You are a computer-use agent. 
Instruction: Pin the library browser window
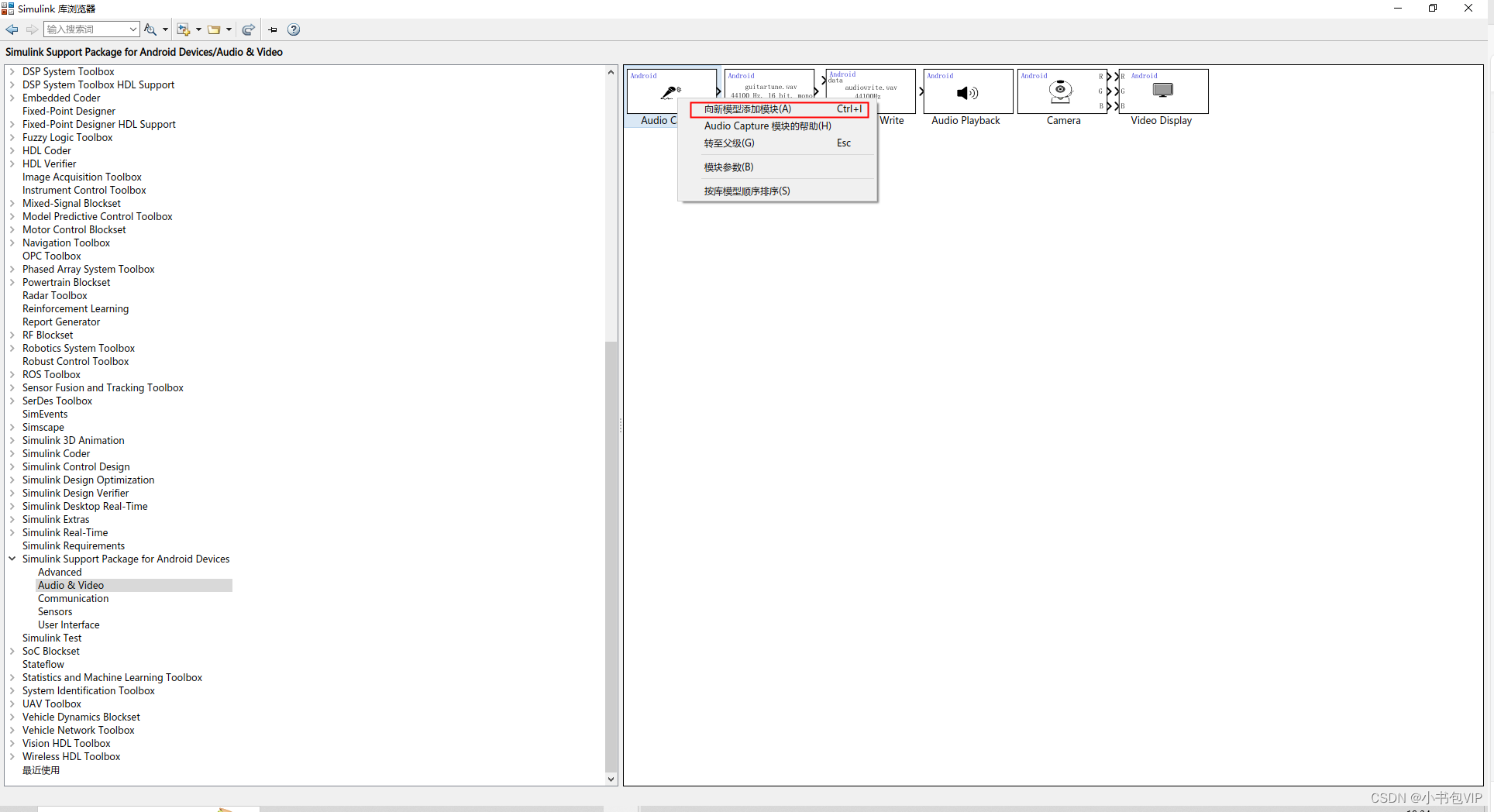pos(272,29)
